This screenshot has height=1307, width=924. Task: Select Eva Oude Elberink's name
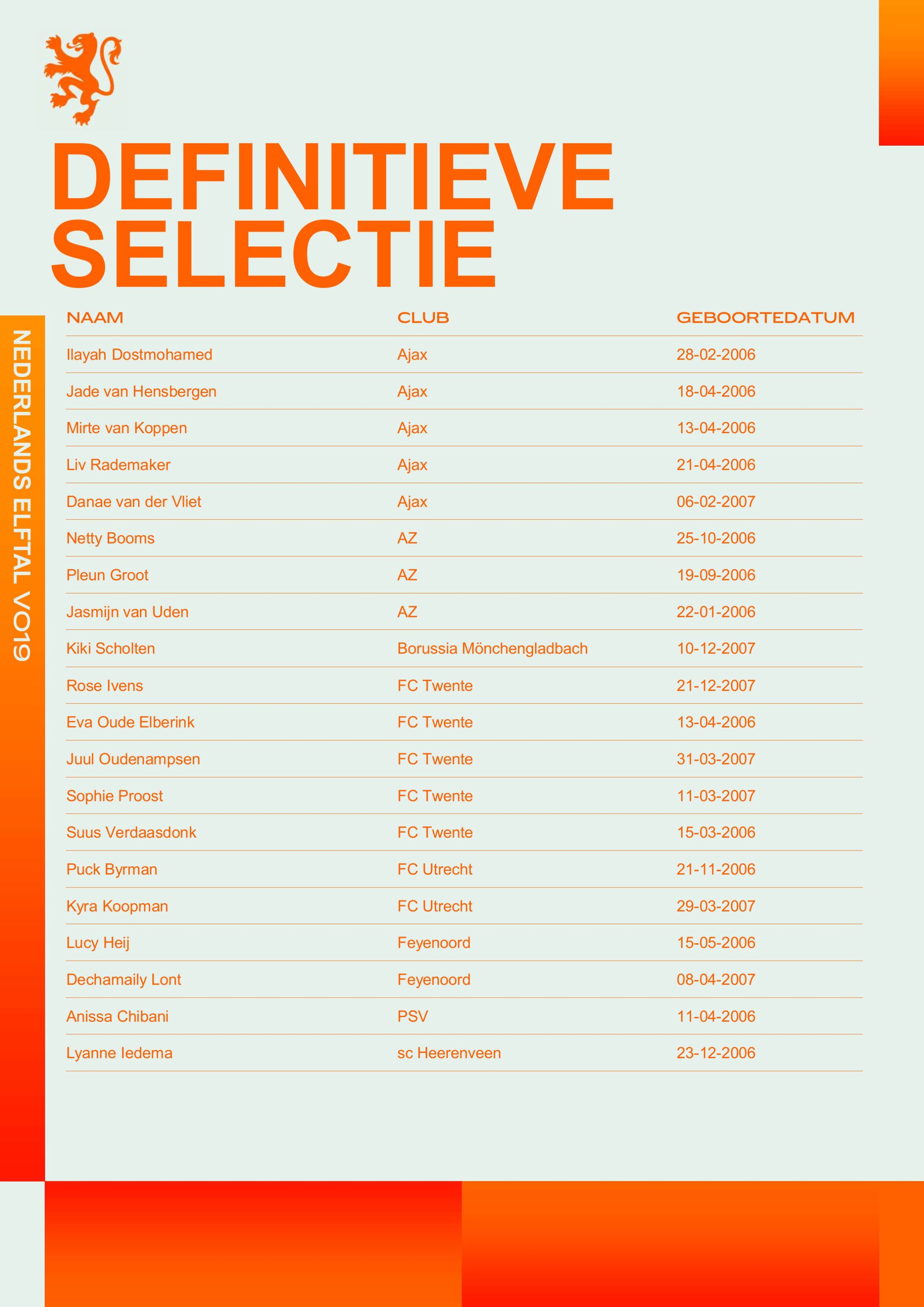coord(130,722)
